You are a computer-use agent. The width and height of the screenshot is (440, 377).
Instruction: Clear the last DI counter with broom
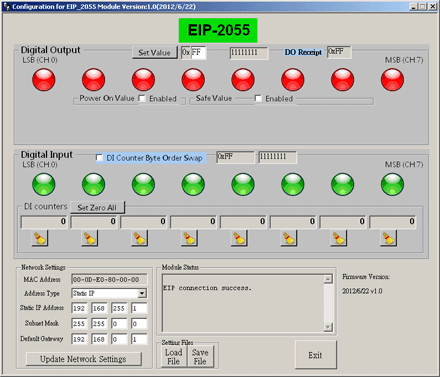pyautogui.click(x=388, y=238)
